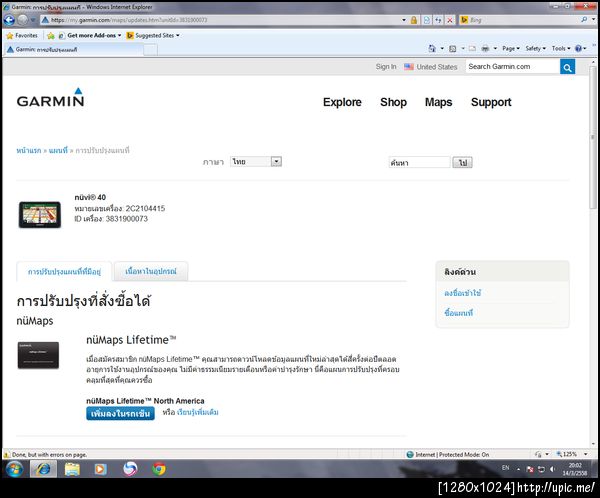Click the Sign In link
This screenshot has width=600, height=498.
pos(386,67)
